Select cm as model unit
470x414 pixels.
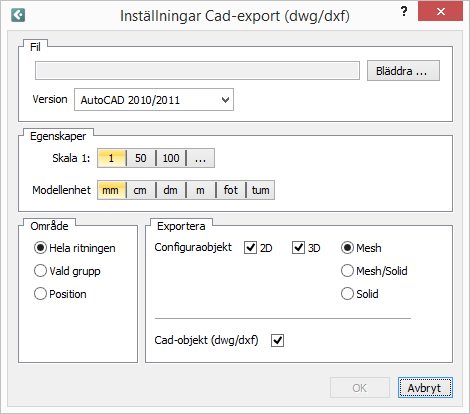pyautogui.click(x=140, y=190)
